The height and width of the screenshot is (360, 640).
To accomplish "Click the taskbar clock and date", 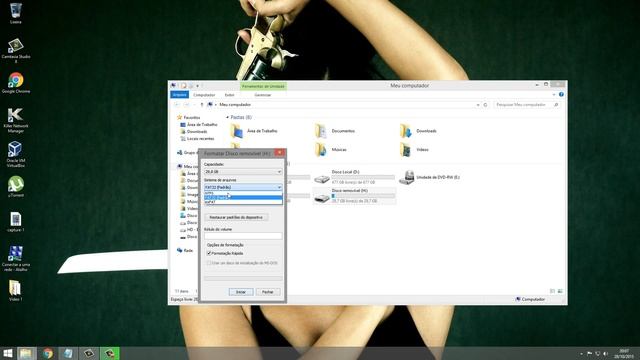I will pos(623,353).
